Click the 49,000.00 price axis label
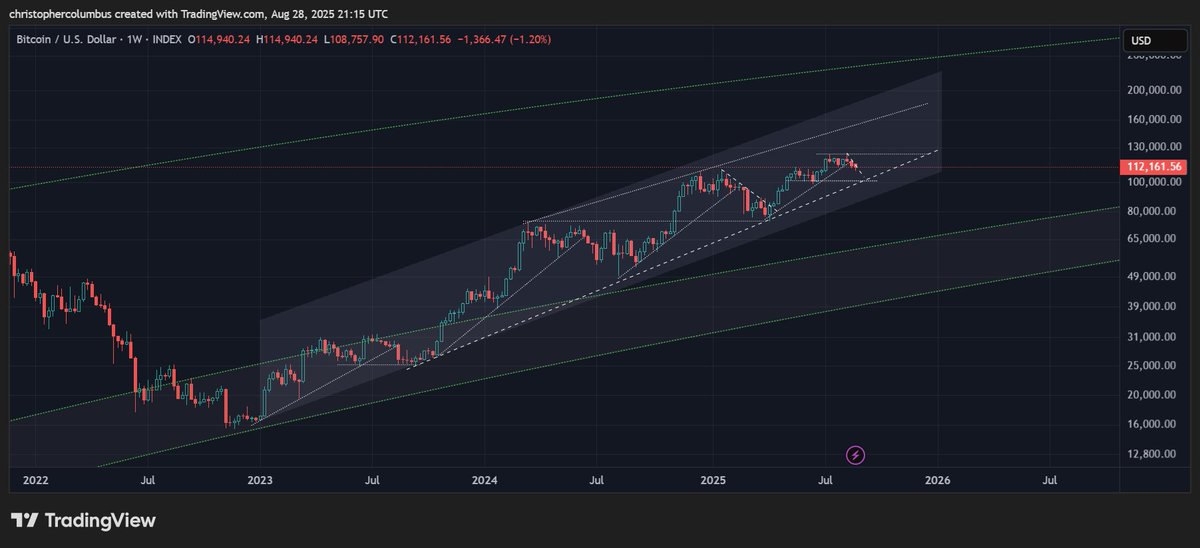This screenshot has width=1200, height=548. (x=1153, y=276)
